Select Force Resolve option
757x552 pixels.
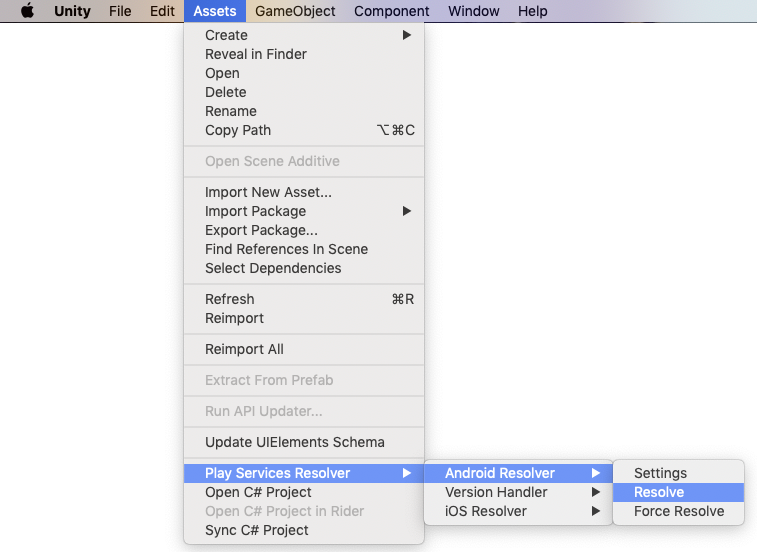tap(678, 511)
